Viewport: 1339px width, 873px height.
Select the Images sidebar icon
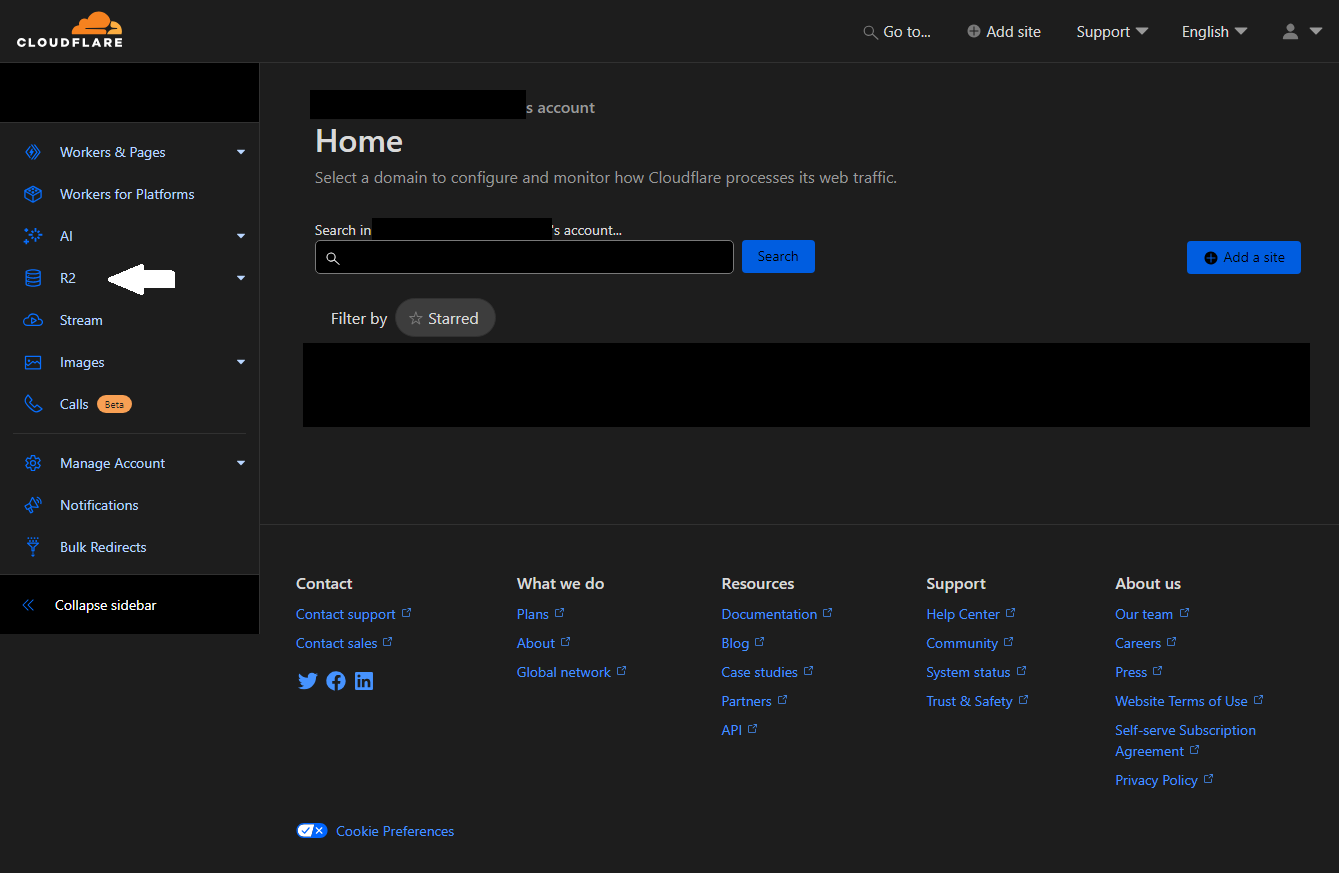click(x=31, y=361)
